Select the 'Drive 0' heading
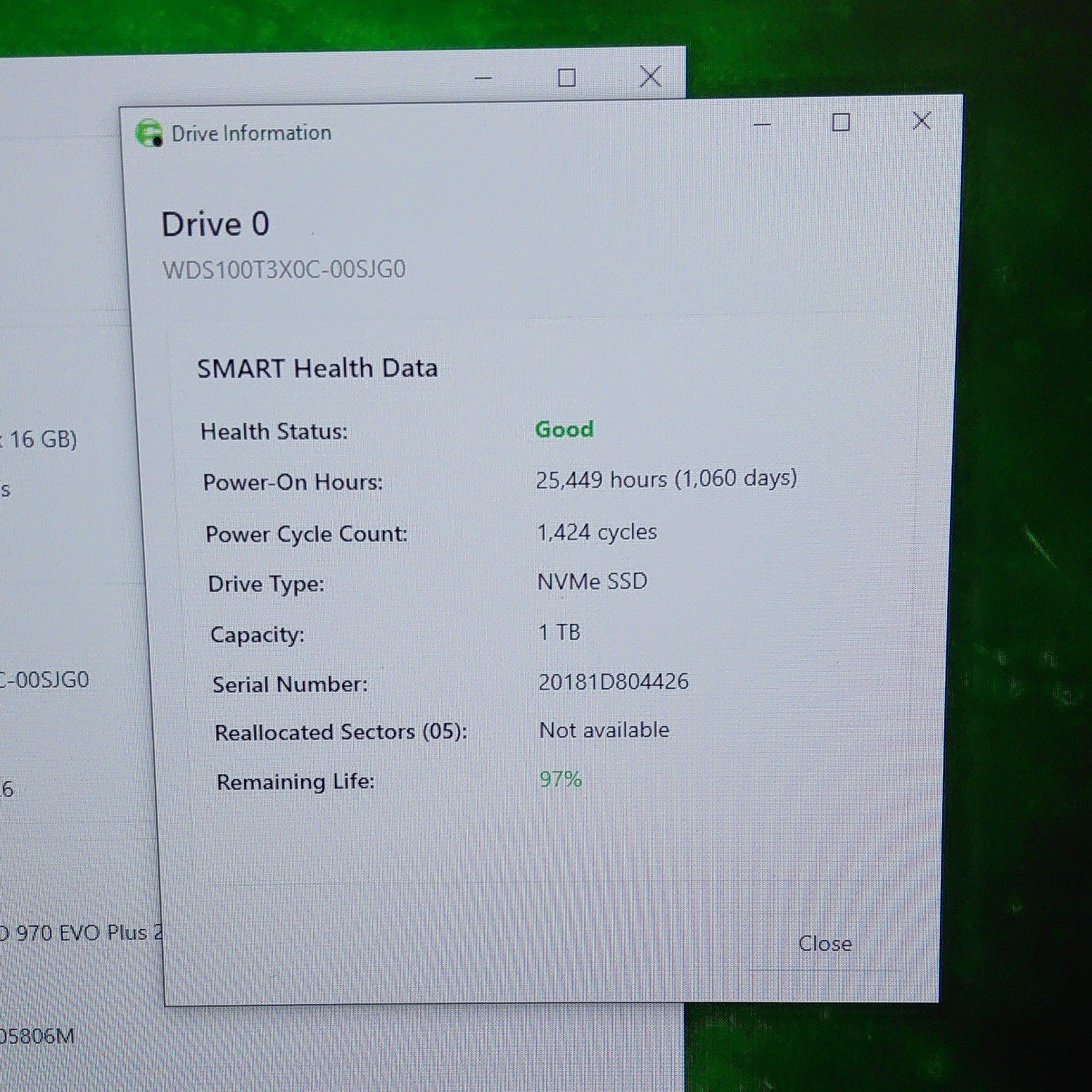The height and width of the screenshot is (1092, 1092). (215, 224)
